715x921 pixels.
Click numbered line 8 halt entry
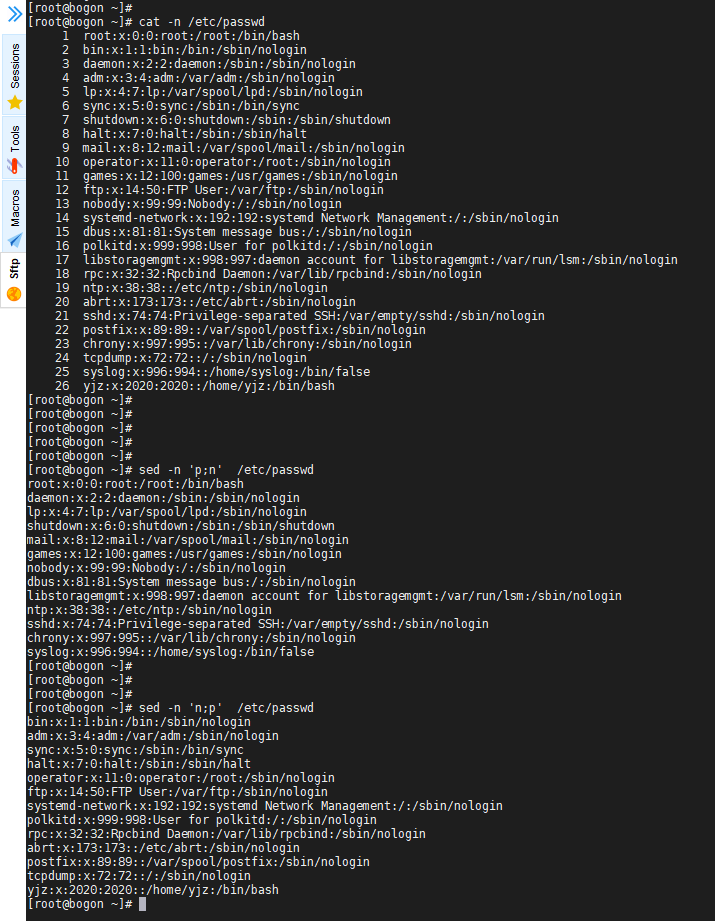184,135
